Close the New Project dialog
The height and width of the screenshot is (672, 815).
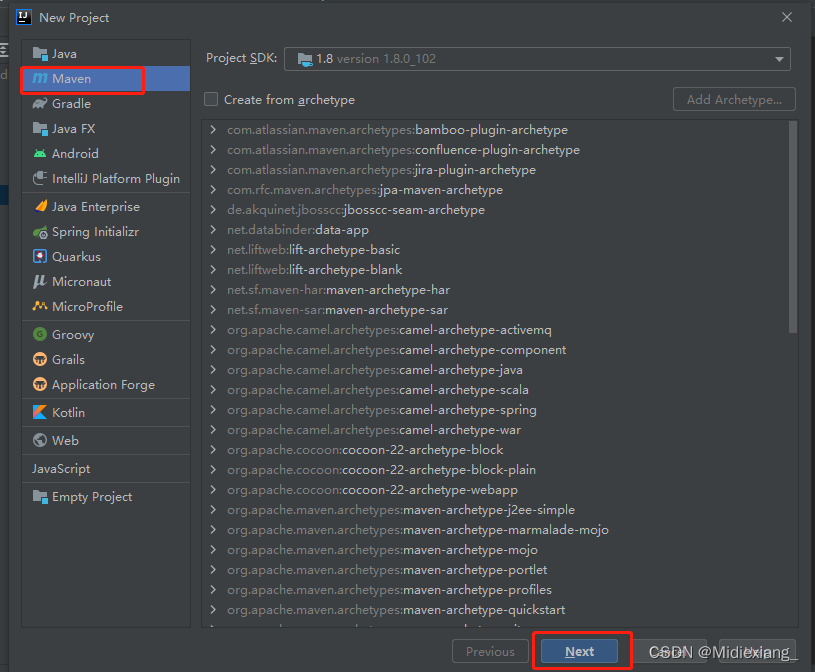pos(787,17)
